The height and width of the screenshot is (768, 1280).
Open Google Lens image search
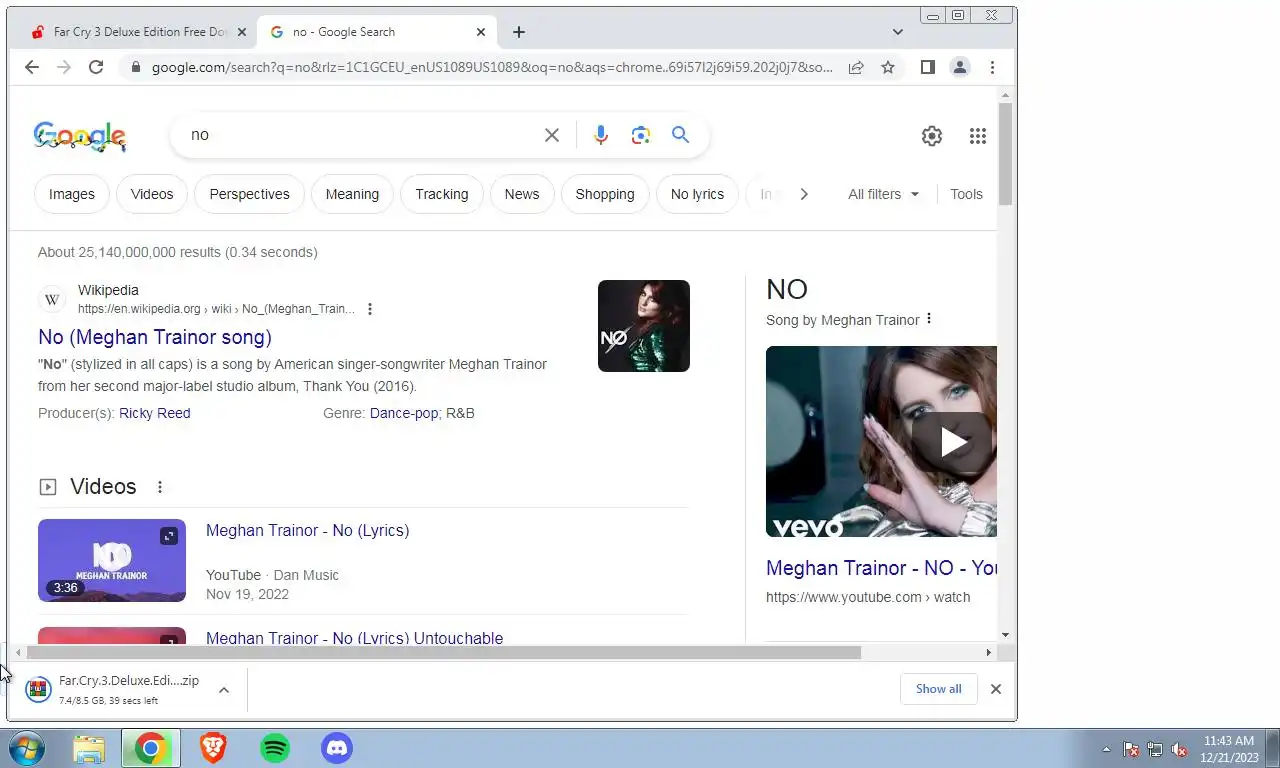coord(641,135)
